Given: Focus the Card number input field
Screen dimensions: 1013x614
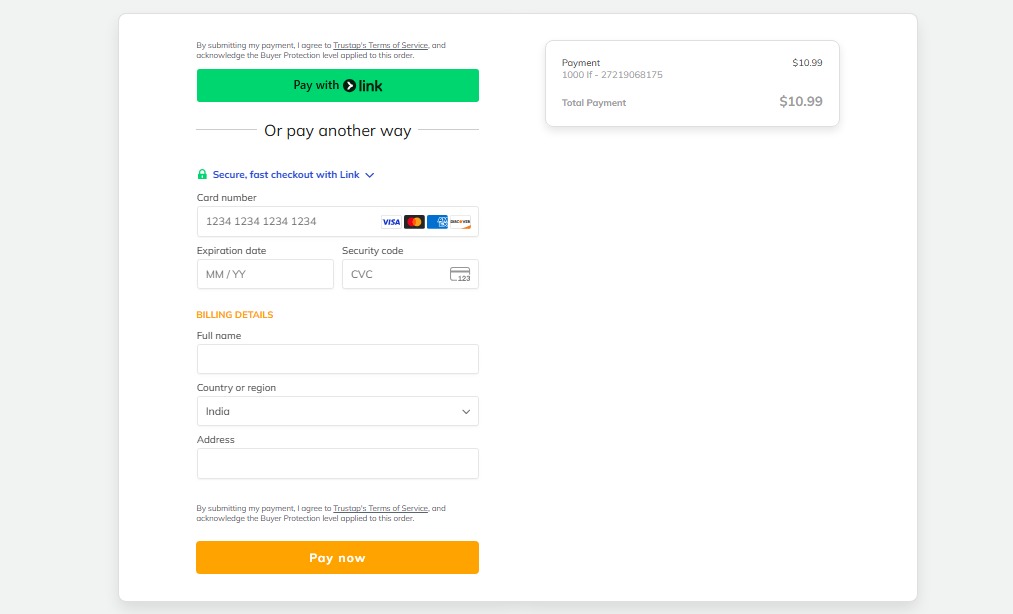Looking at the screenshot, I should 285,222.
